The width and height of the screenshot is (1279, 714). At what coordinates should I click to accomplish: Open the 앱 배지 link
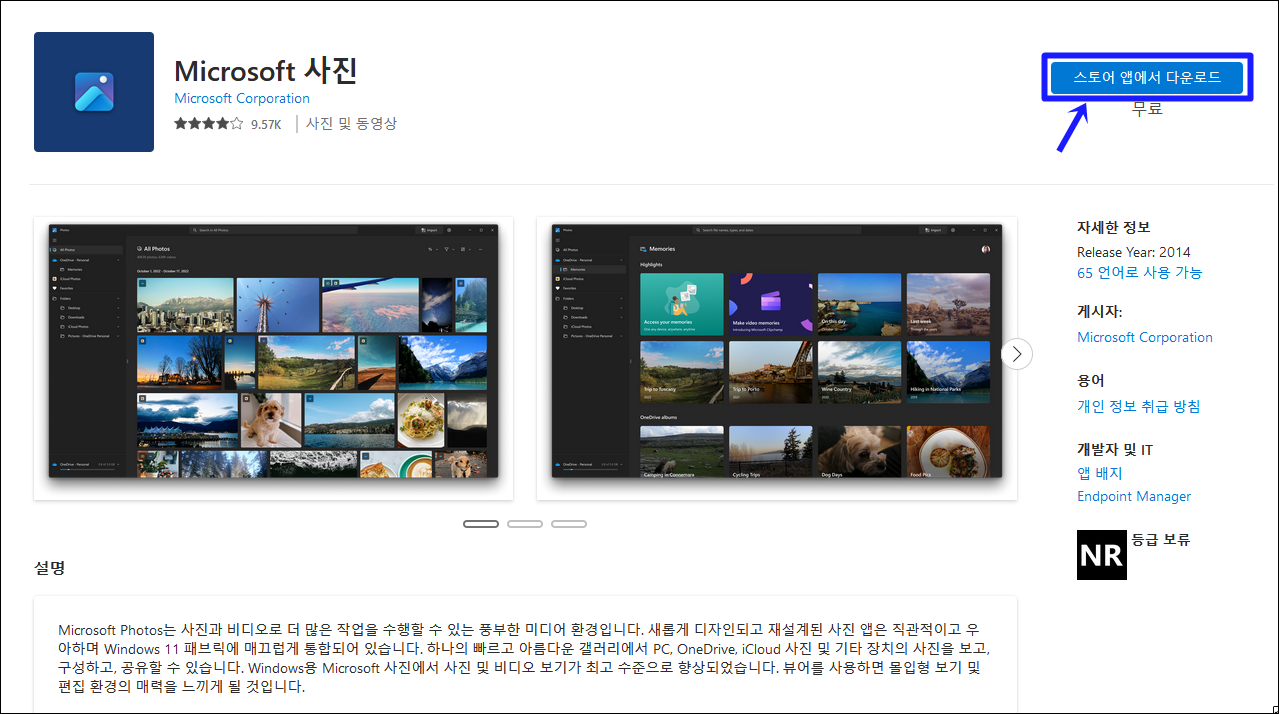click(x=1100, y=473)
